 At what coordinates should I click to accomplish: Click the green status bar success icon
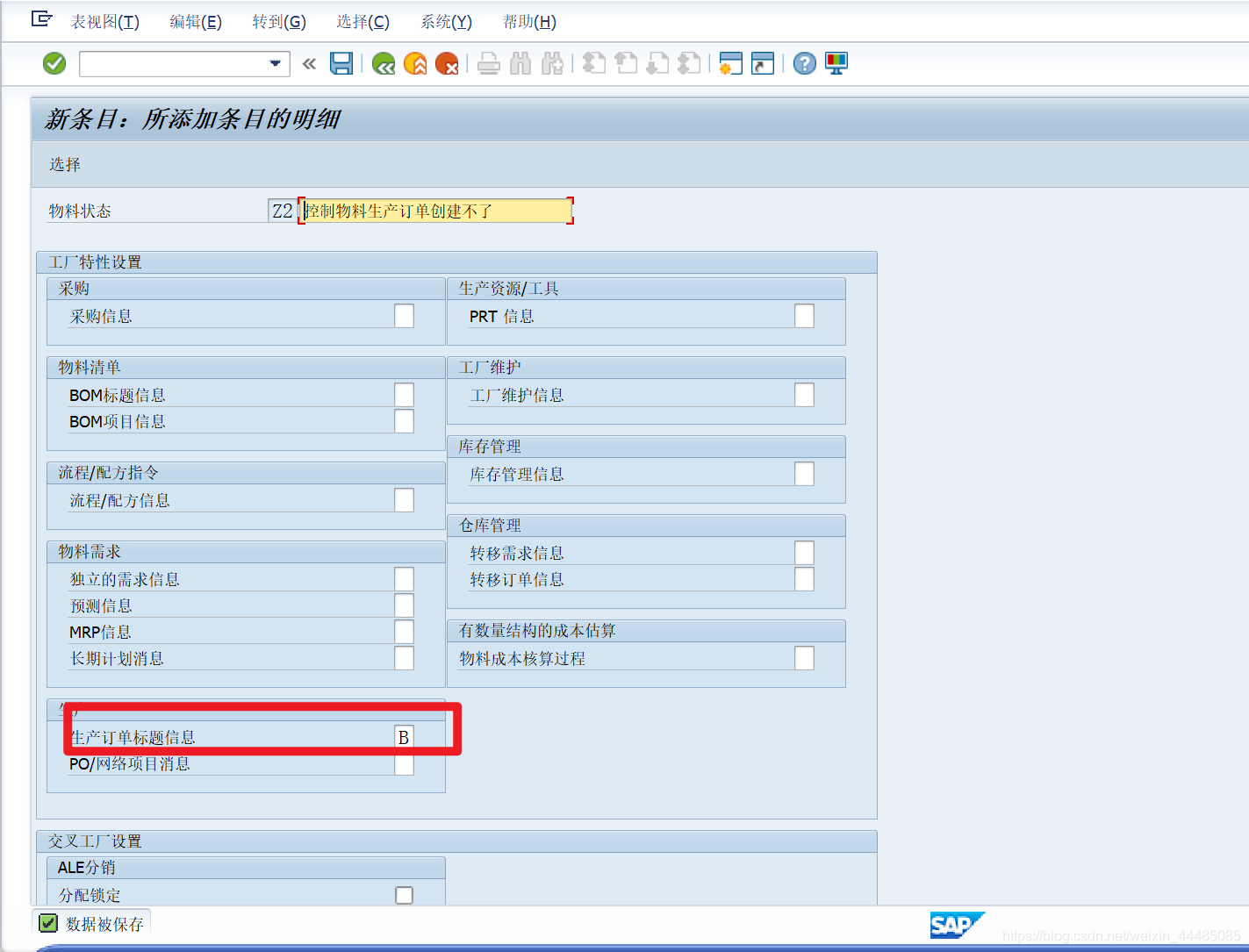click(48, 923)
